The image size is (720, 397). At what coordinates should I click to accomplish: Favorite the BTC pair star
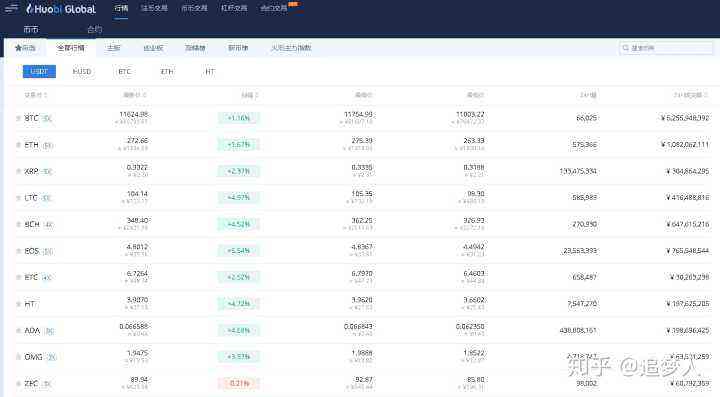tap(18, 118)
